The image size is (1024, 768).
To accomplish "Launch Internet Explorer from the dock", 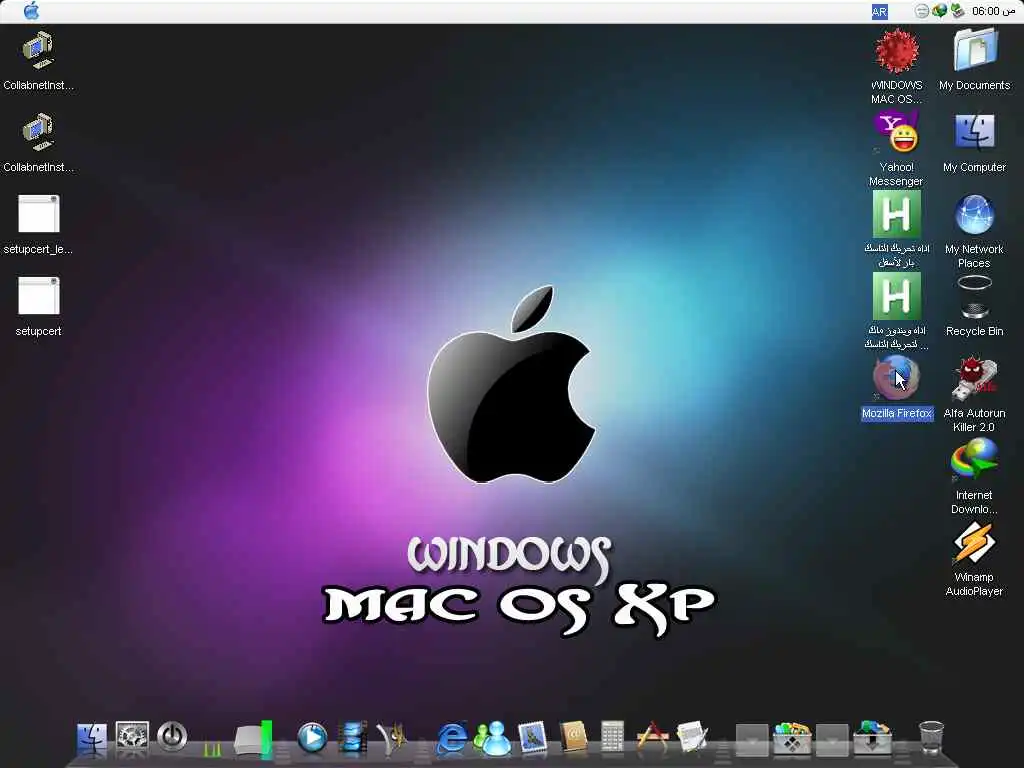I will [451, 739].
